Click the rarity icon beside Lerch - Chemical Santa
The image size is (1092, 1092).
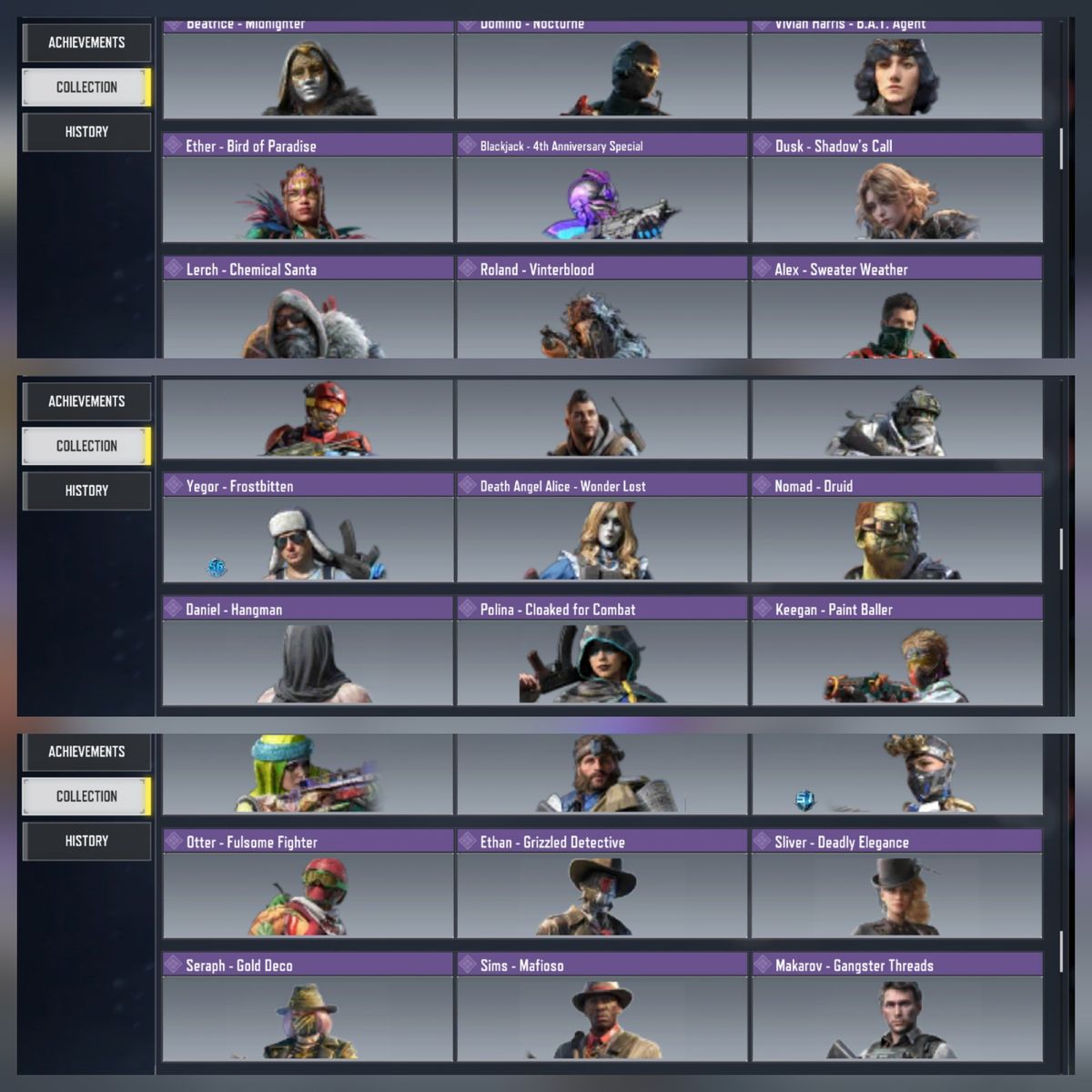173,268
